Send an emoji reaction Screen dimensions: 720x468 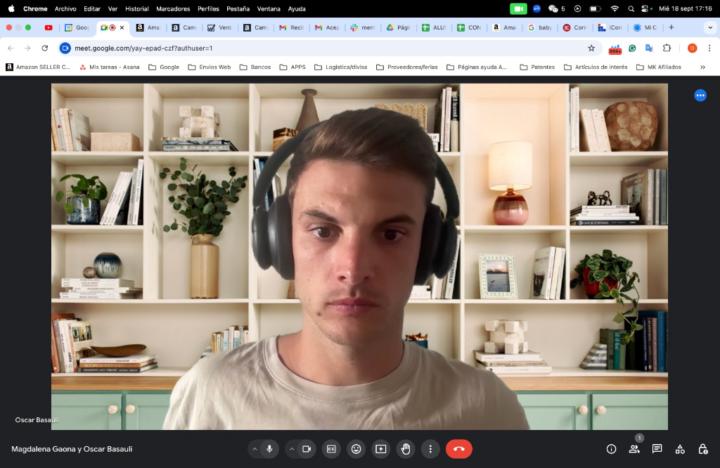356,449
